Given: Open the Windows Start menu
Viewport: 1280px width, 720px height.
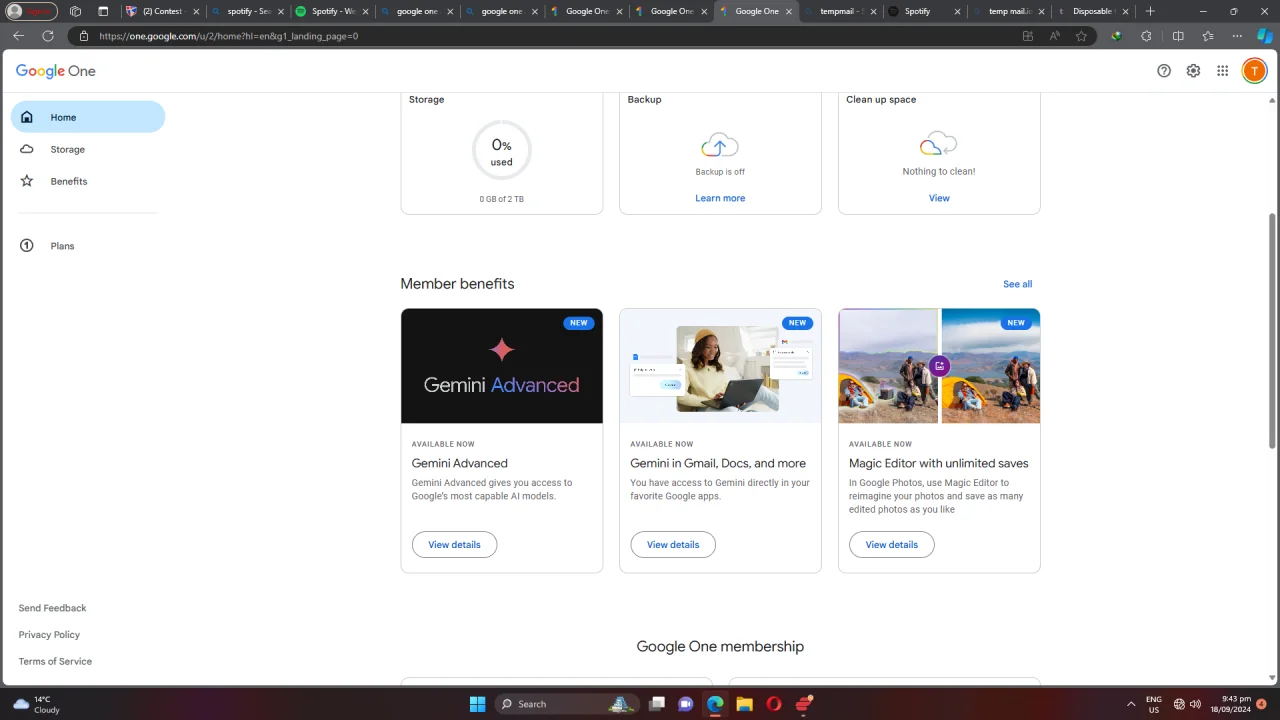Looking at the screenshot, I should pos(477,704).
